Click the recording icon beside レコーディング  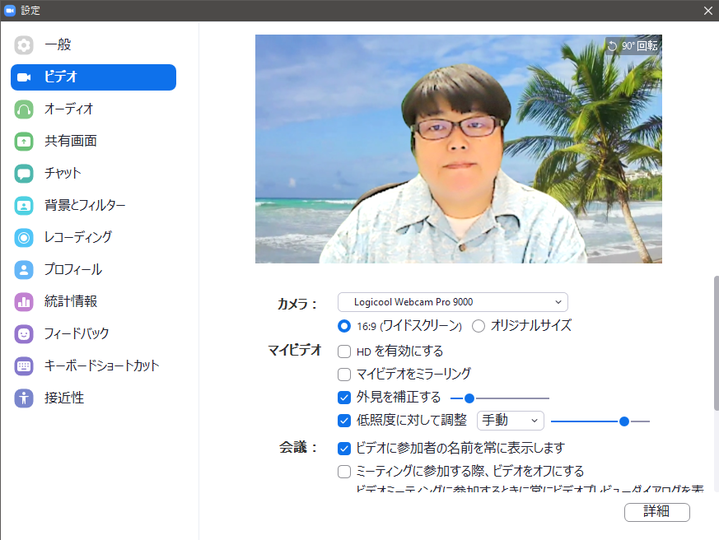click(x=24, y=237)
